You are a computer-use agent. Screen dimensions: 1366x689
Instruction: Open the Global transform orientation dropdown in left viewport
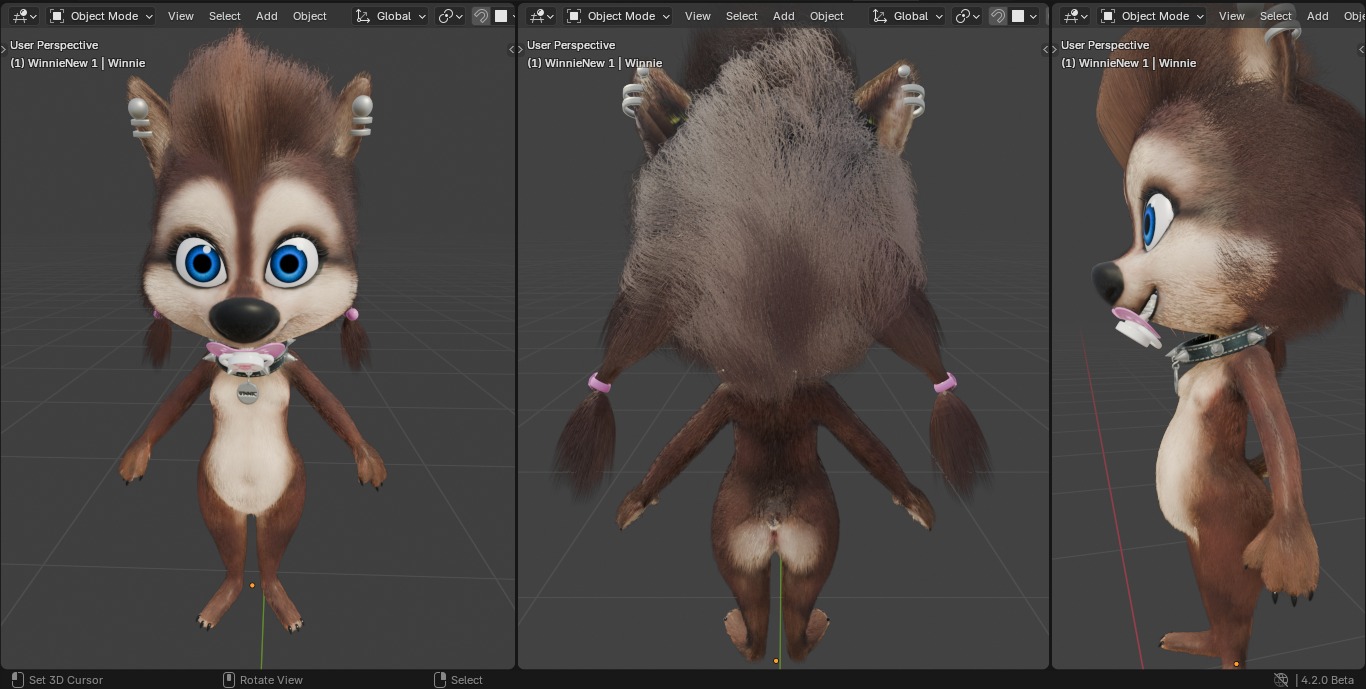(x=391, y=16)
